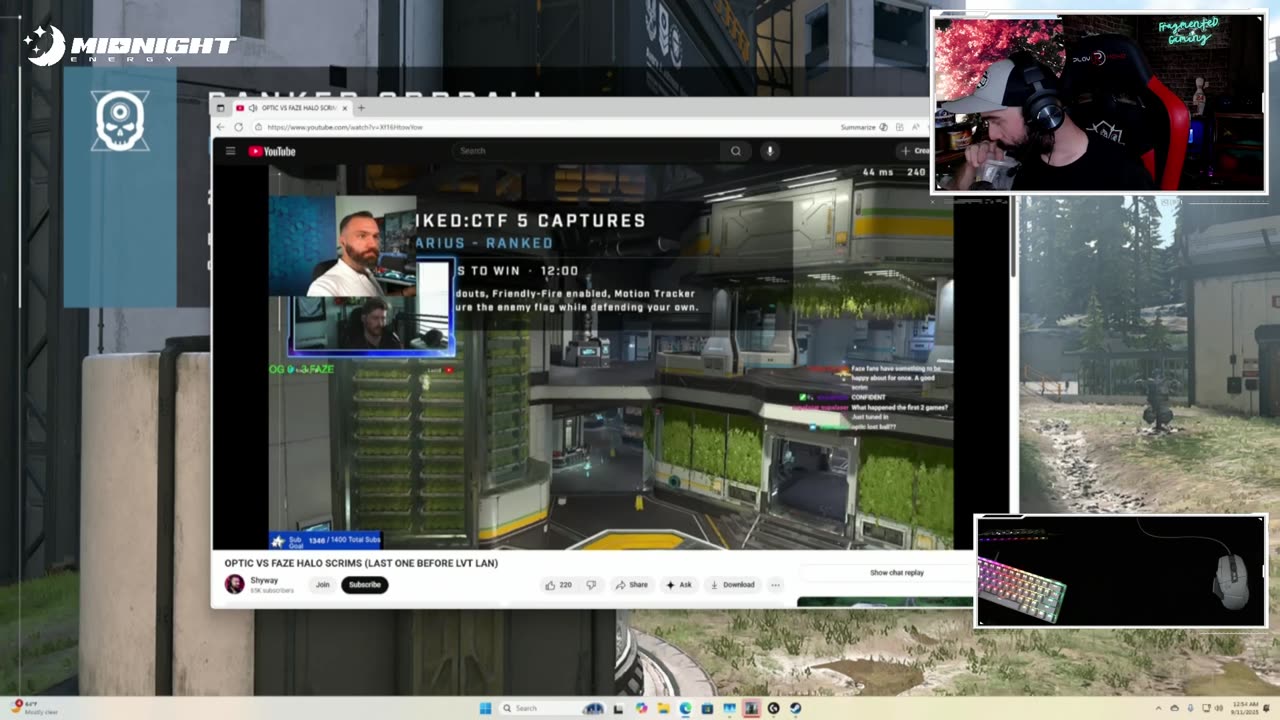Click the YouTube search magnifier button
The width and height of the screenshot is (1280, 720).
pyautogui.click(x=735, y=151)
